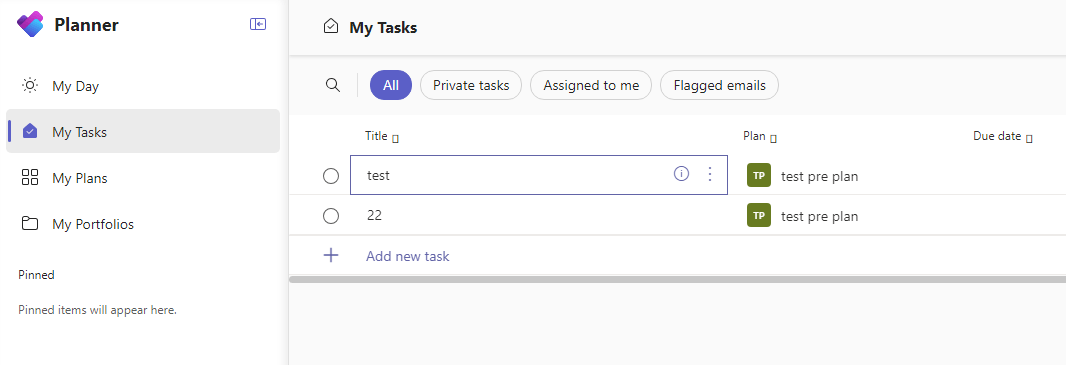This screenshot has height=365, width=1066.
Task: Select the All filter pill
Action: (x=391, y=85)
